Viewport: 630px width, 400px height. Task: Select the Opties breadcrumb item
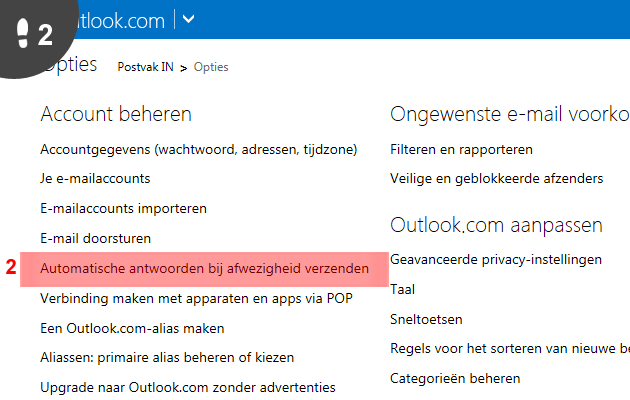(x=211, y=67)
